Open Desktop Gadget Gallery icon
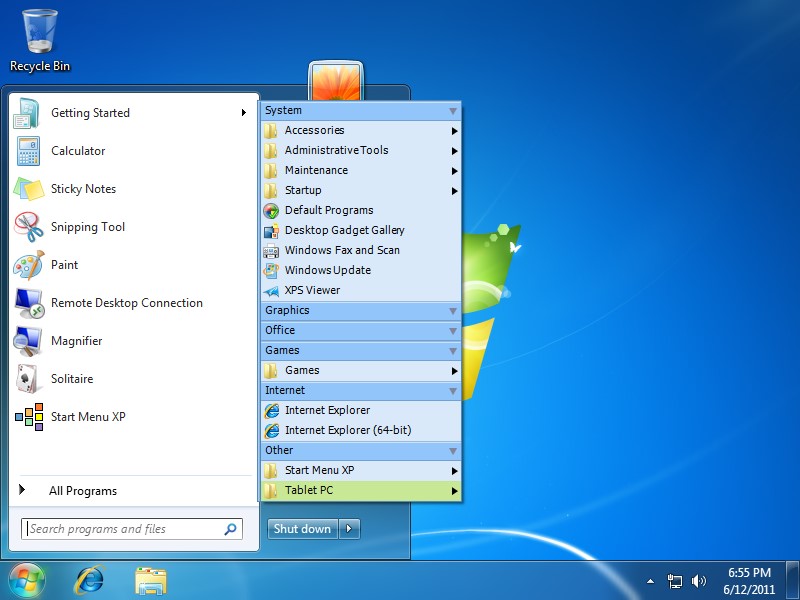The height and width of the screenshot is (600, 800). pos(271,231)
